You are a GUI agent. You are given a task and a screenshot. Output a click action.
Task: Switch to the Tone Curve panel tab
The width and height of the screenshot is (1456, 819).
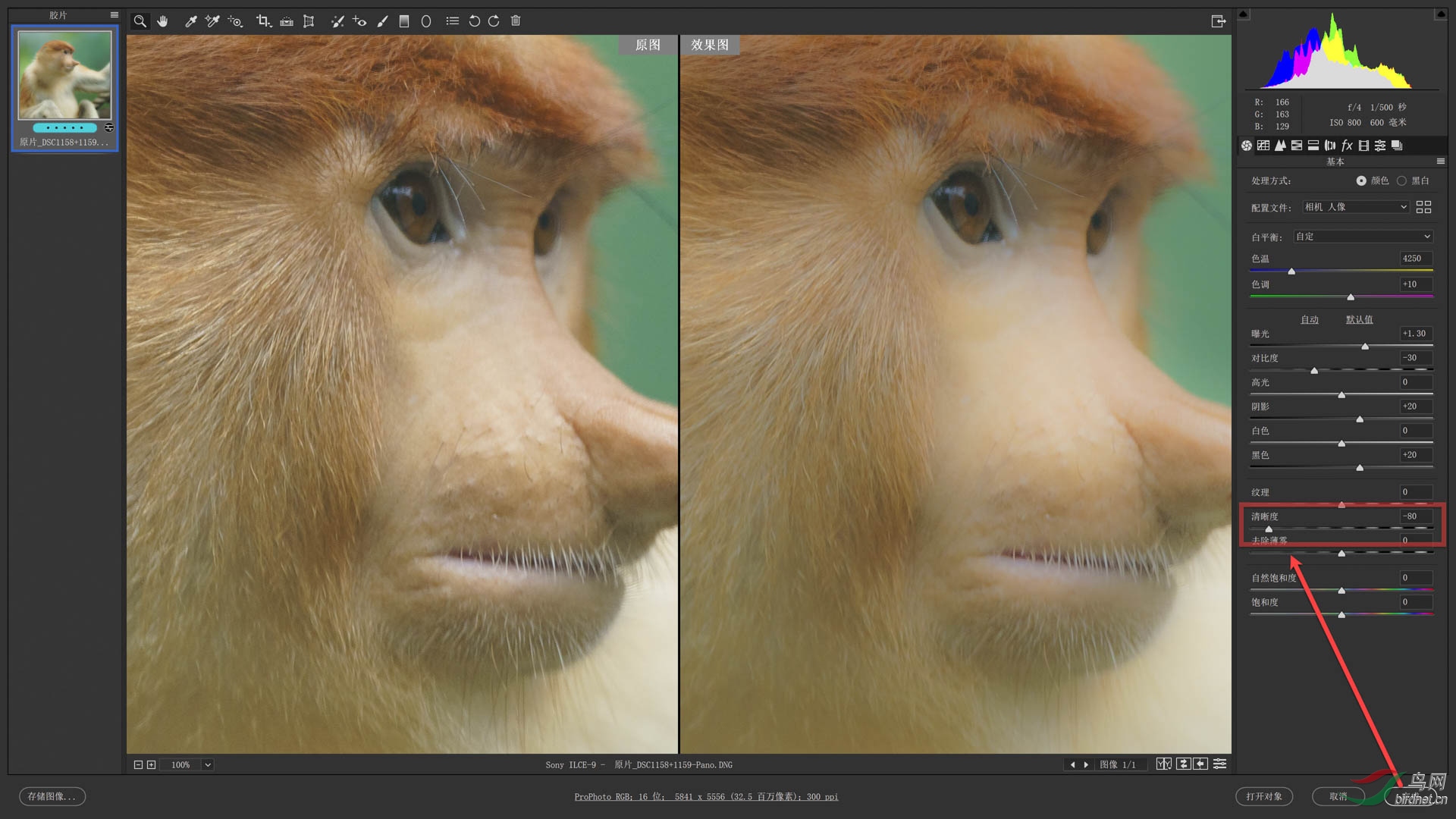[1263, 146]
